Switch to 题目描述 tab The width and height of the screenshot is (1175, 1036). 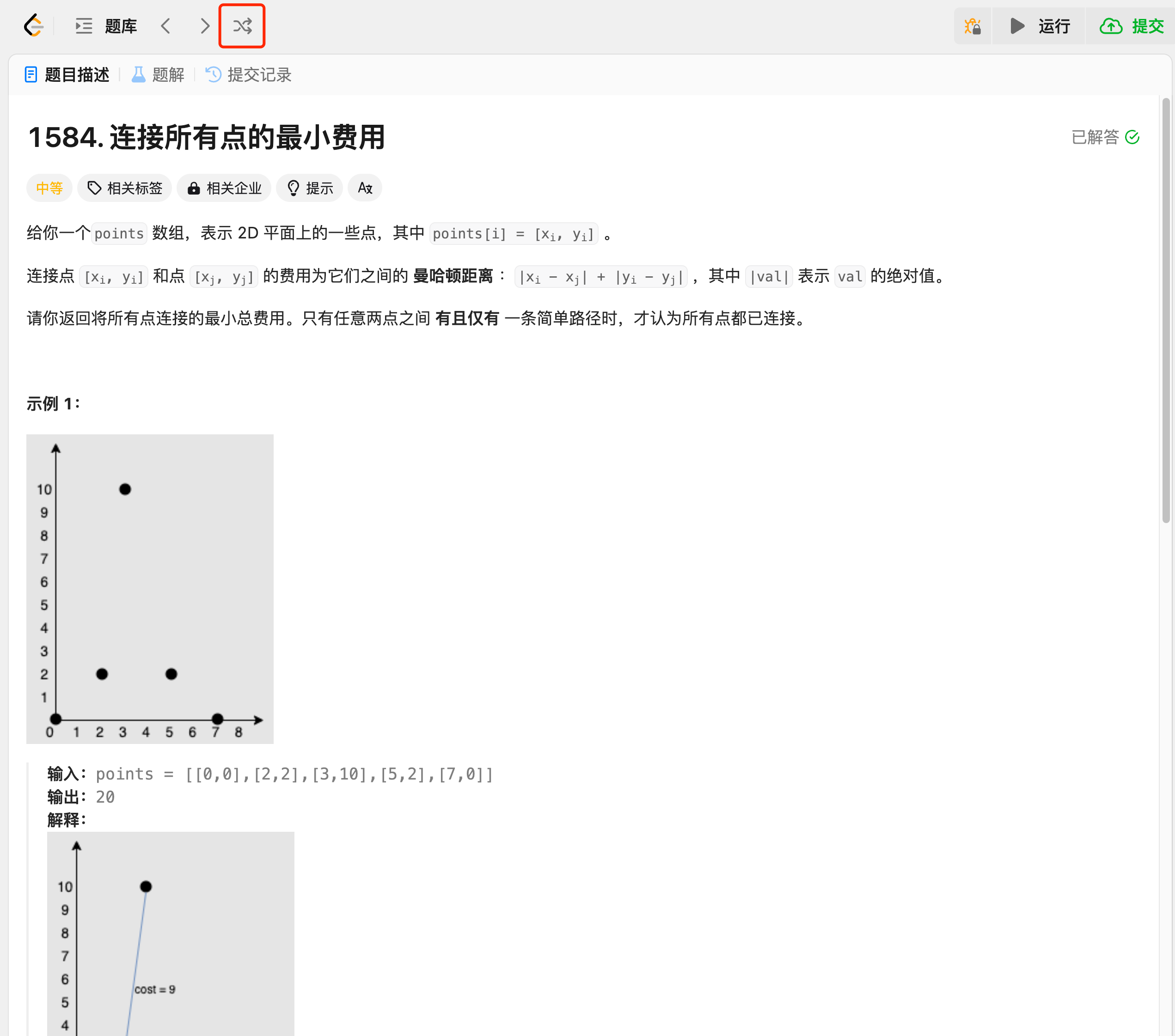tap(67, 75)
